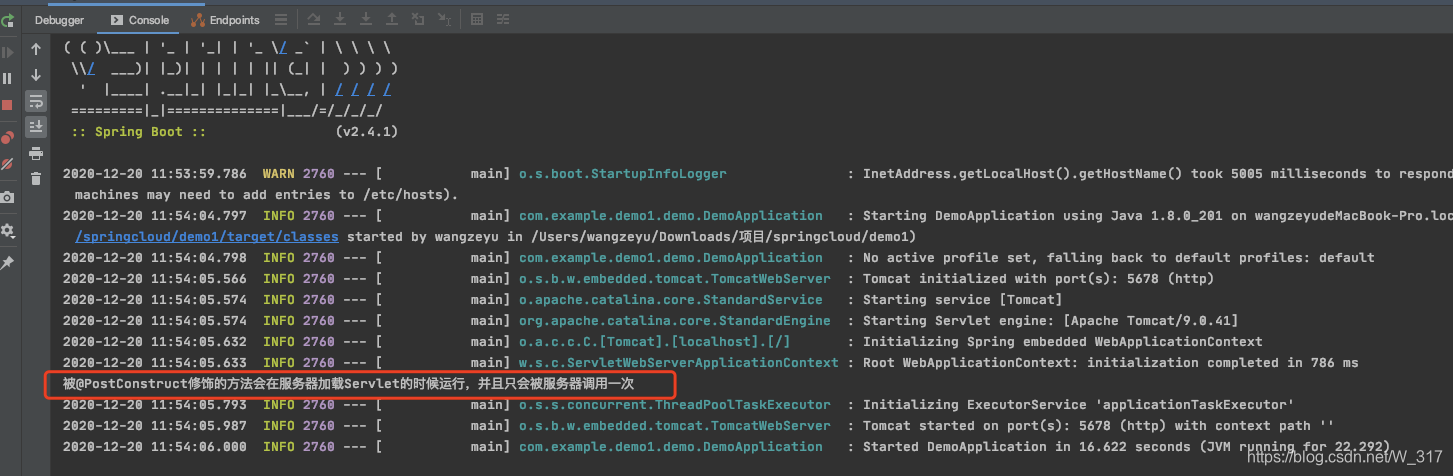Open the View Breakpoints icon

(x=7, y=137)
